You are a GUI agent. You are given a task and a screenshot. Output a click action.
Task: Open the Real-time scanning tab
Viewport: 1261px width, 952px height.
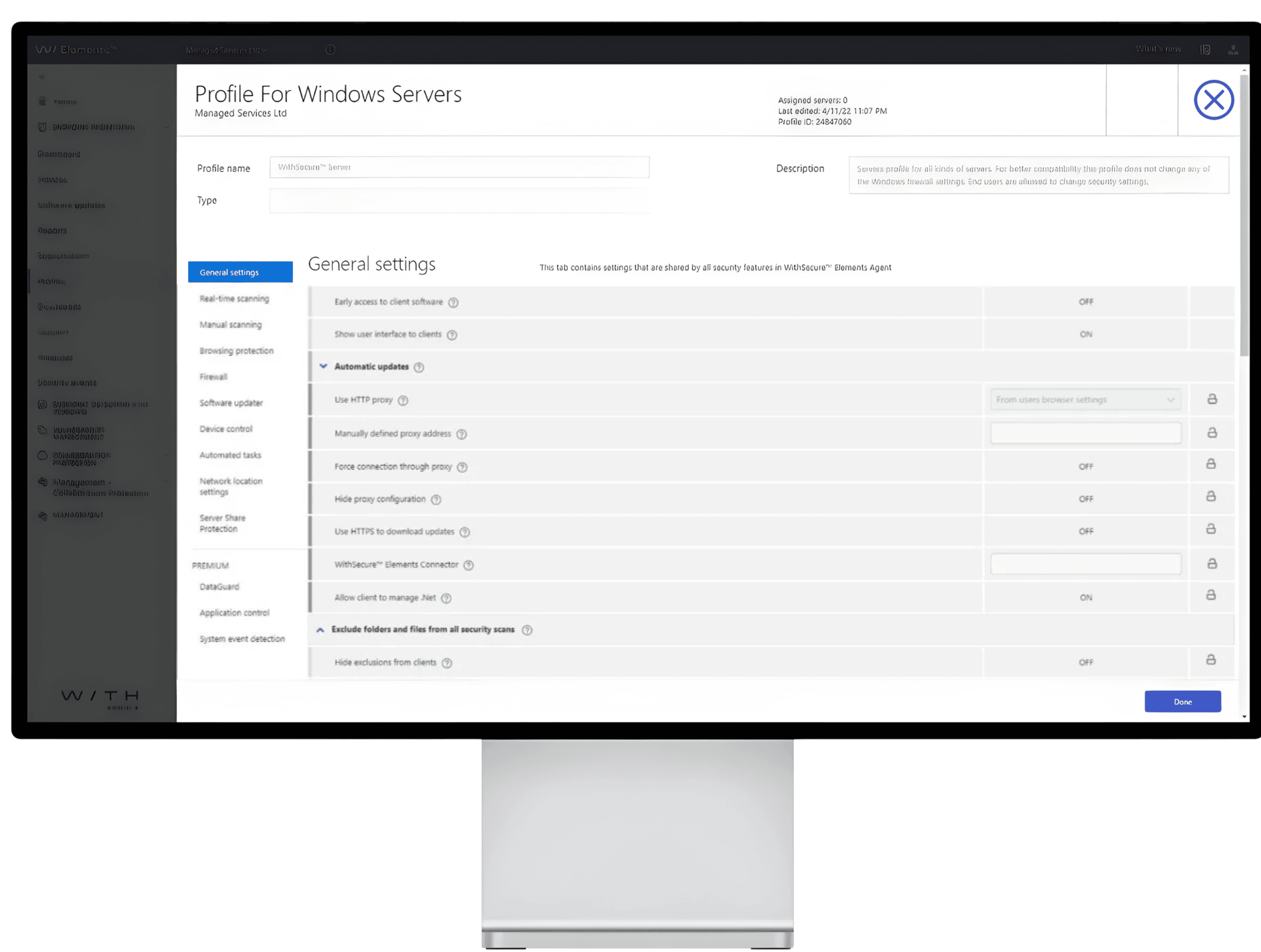234,298
